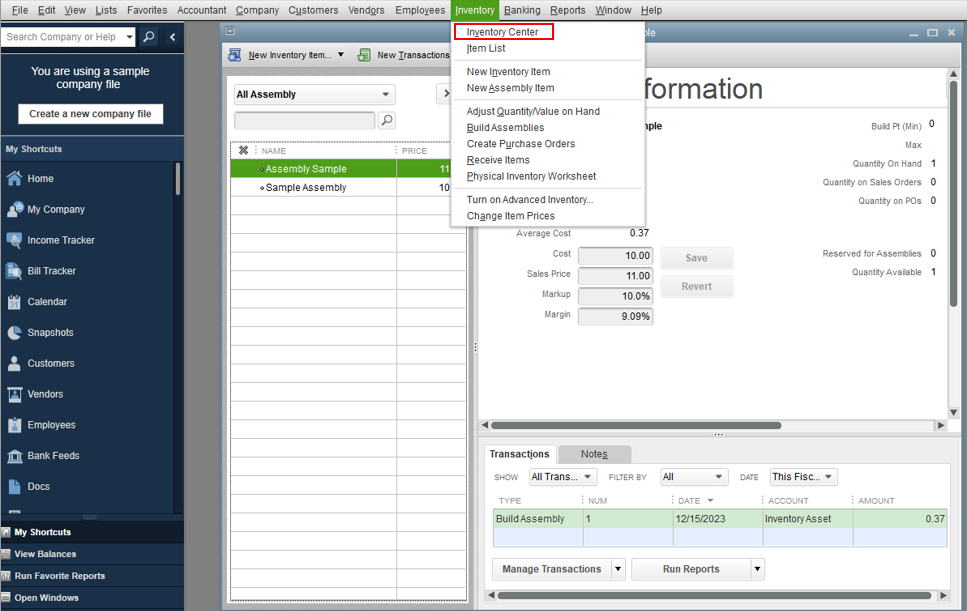Open the Search Company or Help dropdown arrow
This screenshot has height=611, width=967.
(130, 37)
